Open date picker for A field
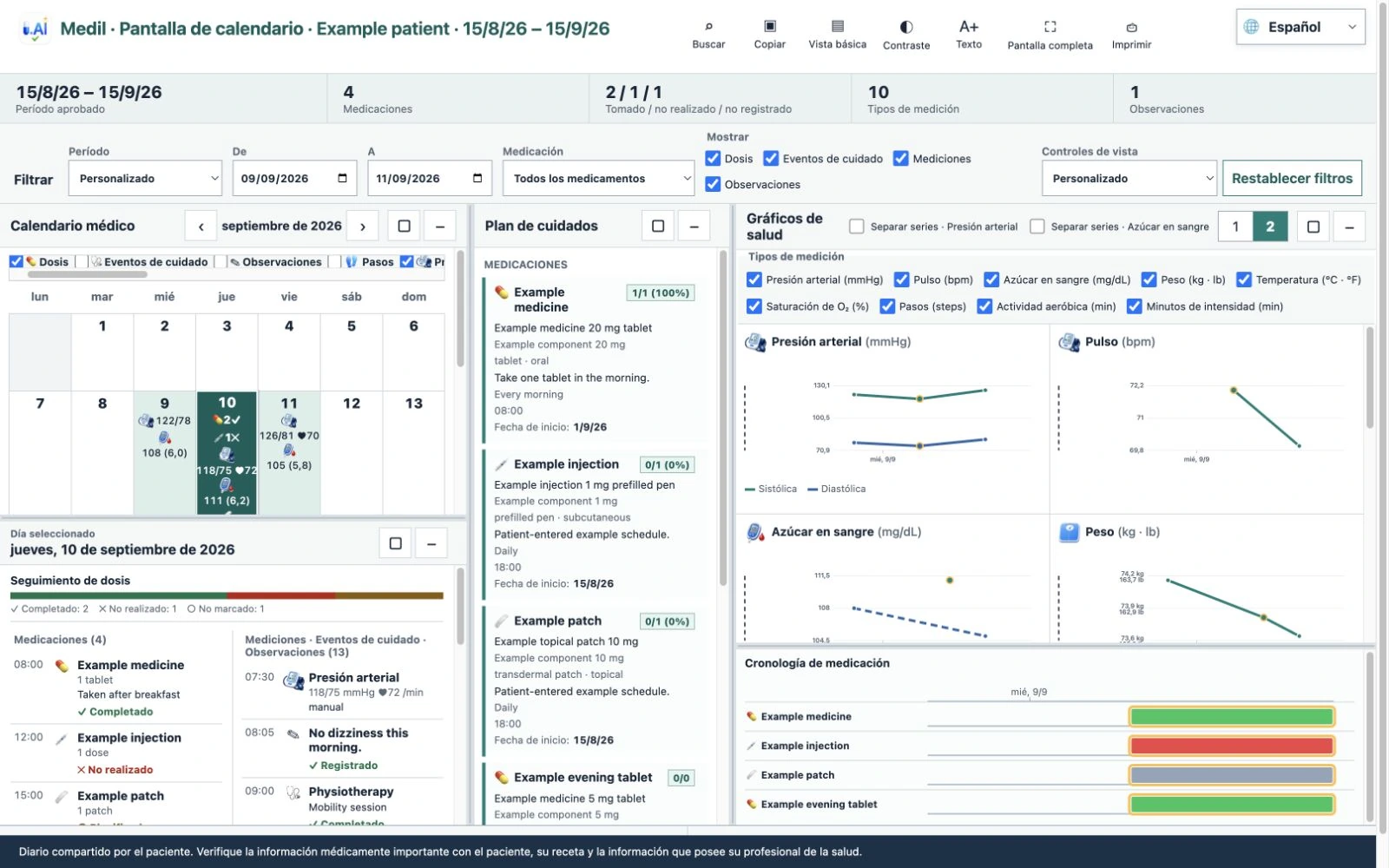Image resolution: width=1389 pixels, height=868 pixels. pyautogui.click(x=477, y=178)
